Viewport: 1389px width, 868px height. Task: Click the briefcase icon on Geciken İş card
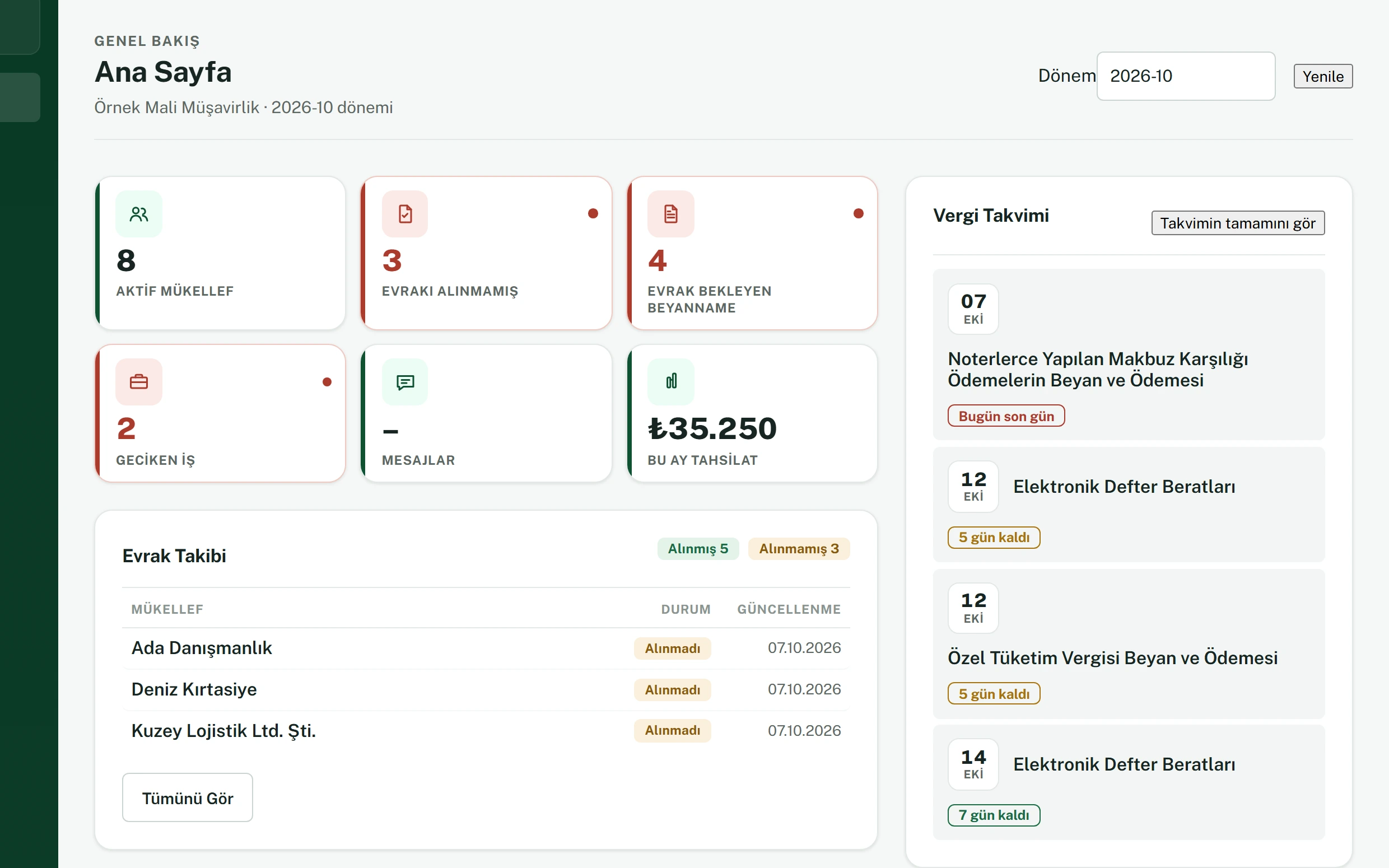pyautogui.click(x=139, y=382)
